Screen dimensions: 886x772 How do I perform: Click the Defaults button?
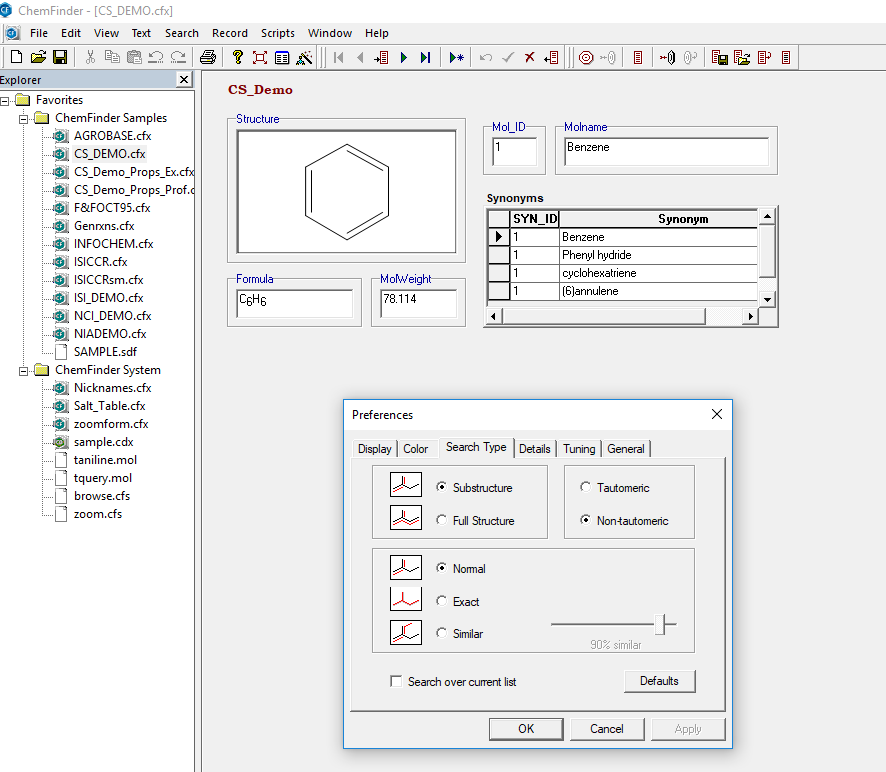click(x=659, y=680)
